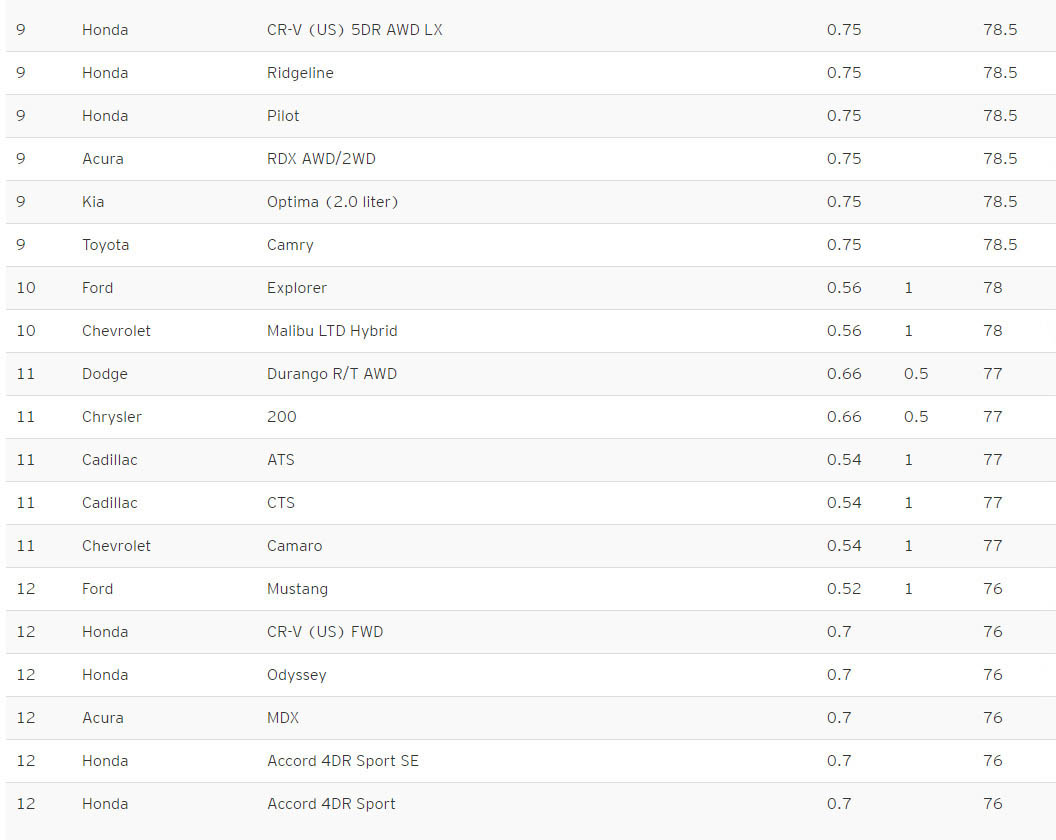Click the Toyota Camry model name
Screen dimensions: 1056x840
(x=290, y=245)
